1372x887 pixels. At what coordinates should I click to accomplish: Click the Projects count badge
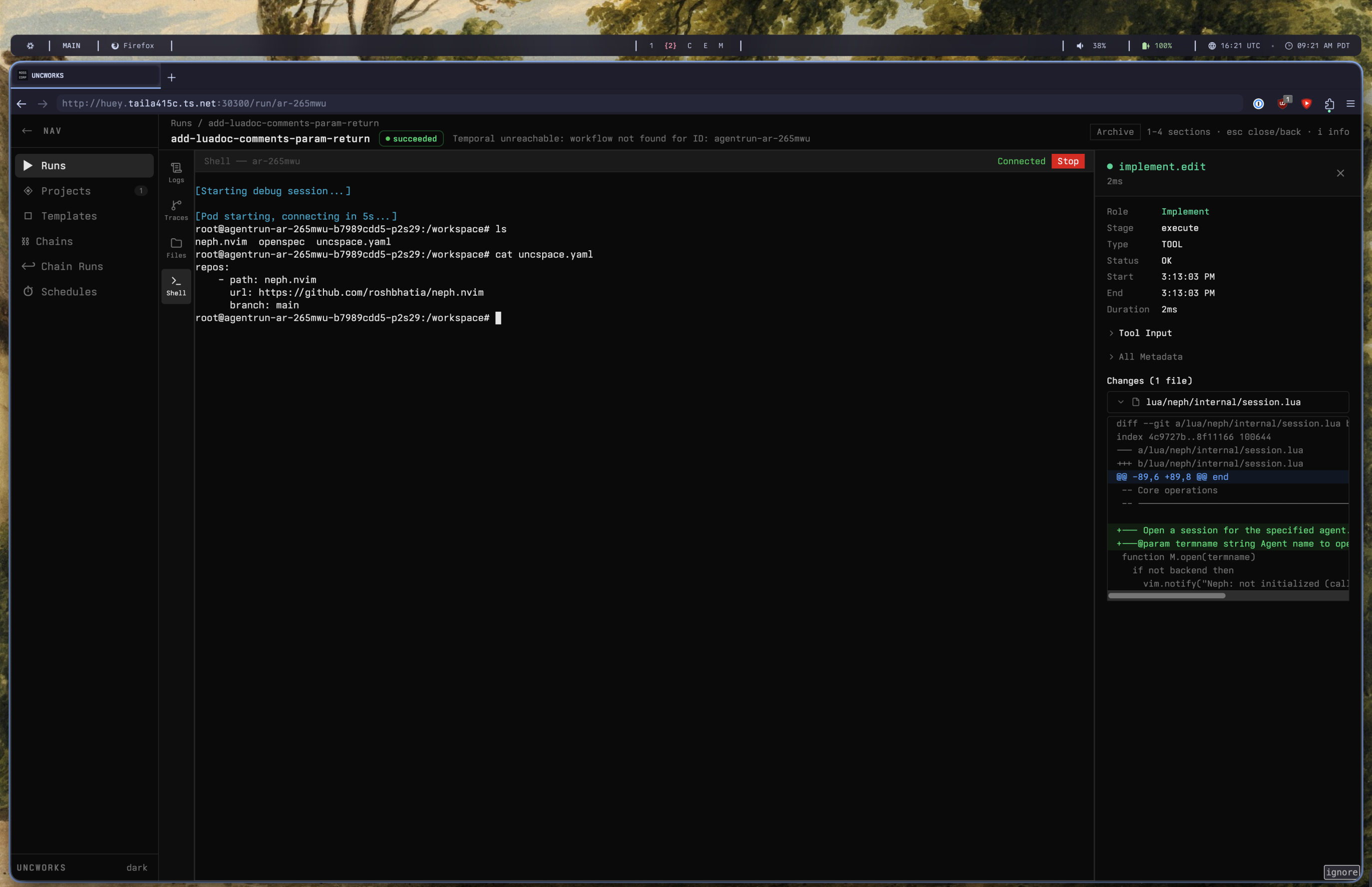(141, 191)
